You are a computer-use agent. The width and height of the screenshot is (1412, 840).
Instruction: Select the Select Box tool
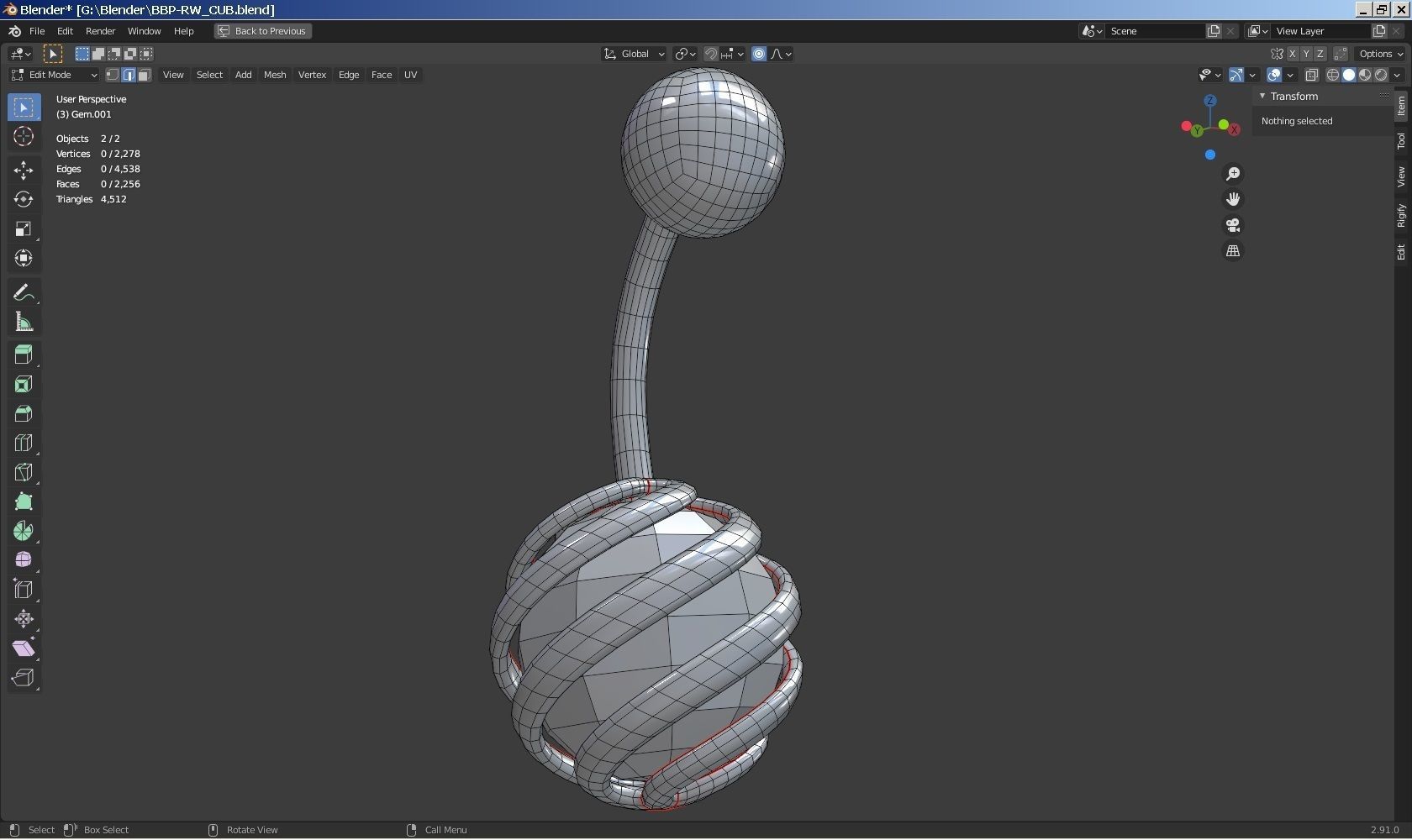[24, 108]
